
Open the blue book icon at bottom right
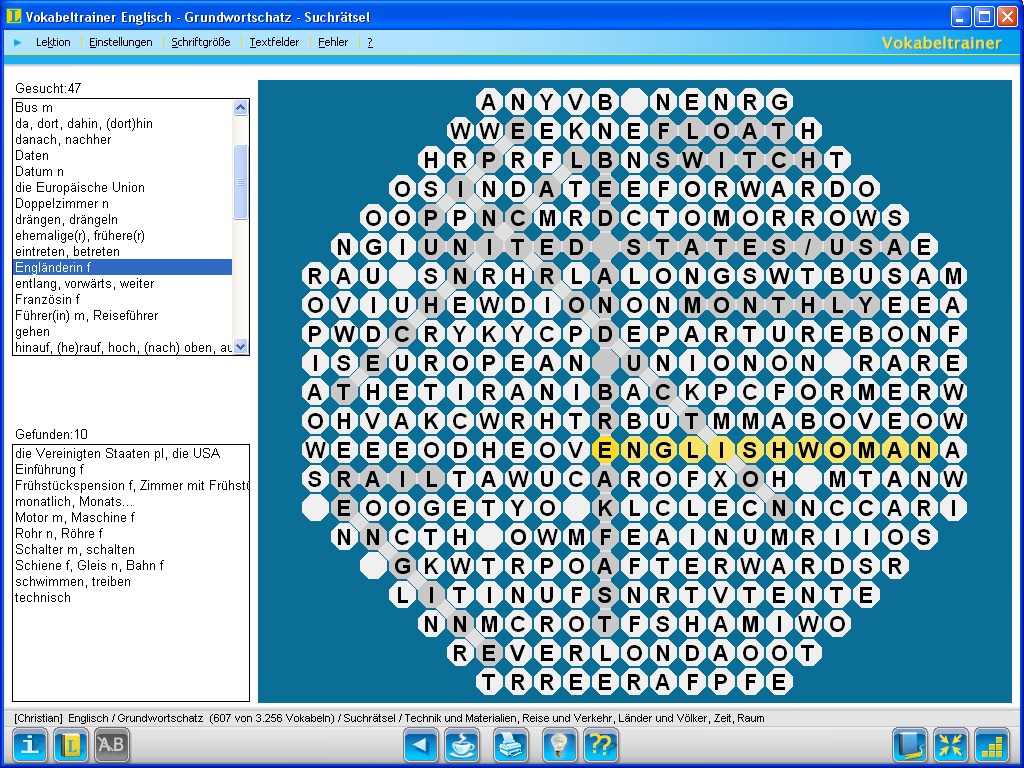910,744
